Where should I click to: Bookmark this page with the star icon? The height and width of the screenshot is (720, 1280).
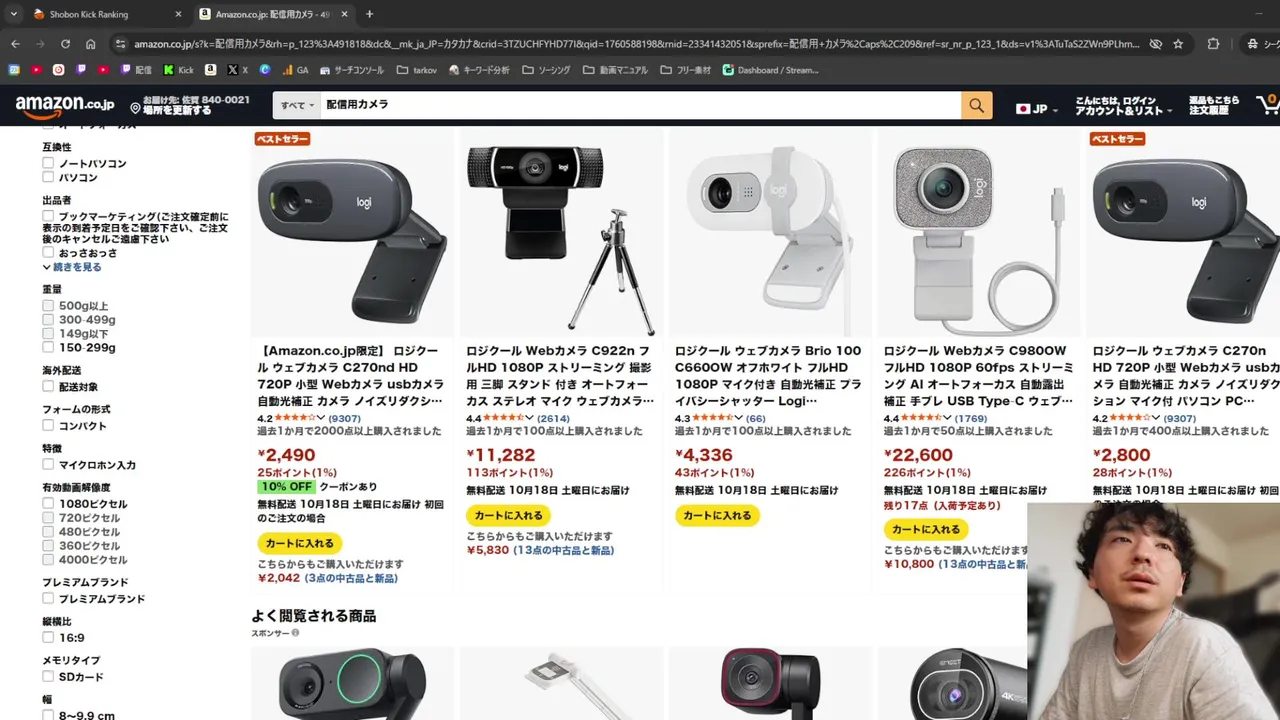point(1178,44)
